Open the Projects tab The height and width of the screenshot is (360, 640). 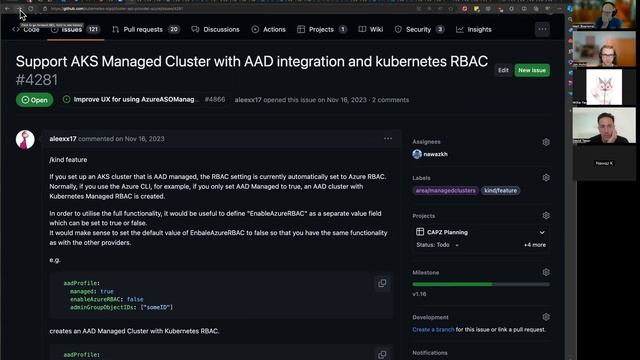pos(322,29)
